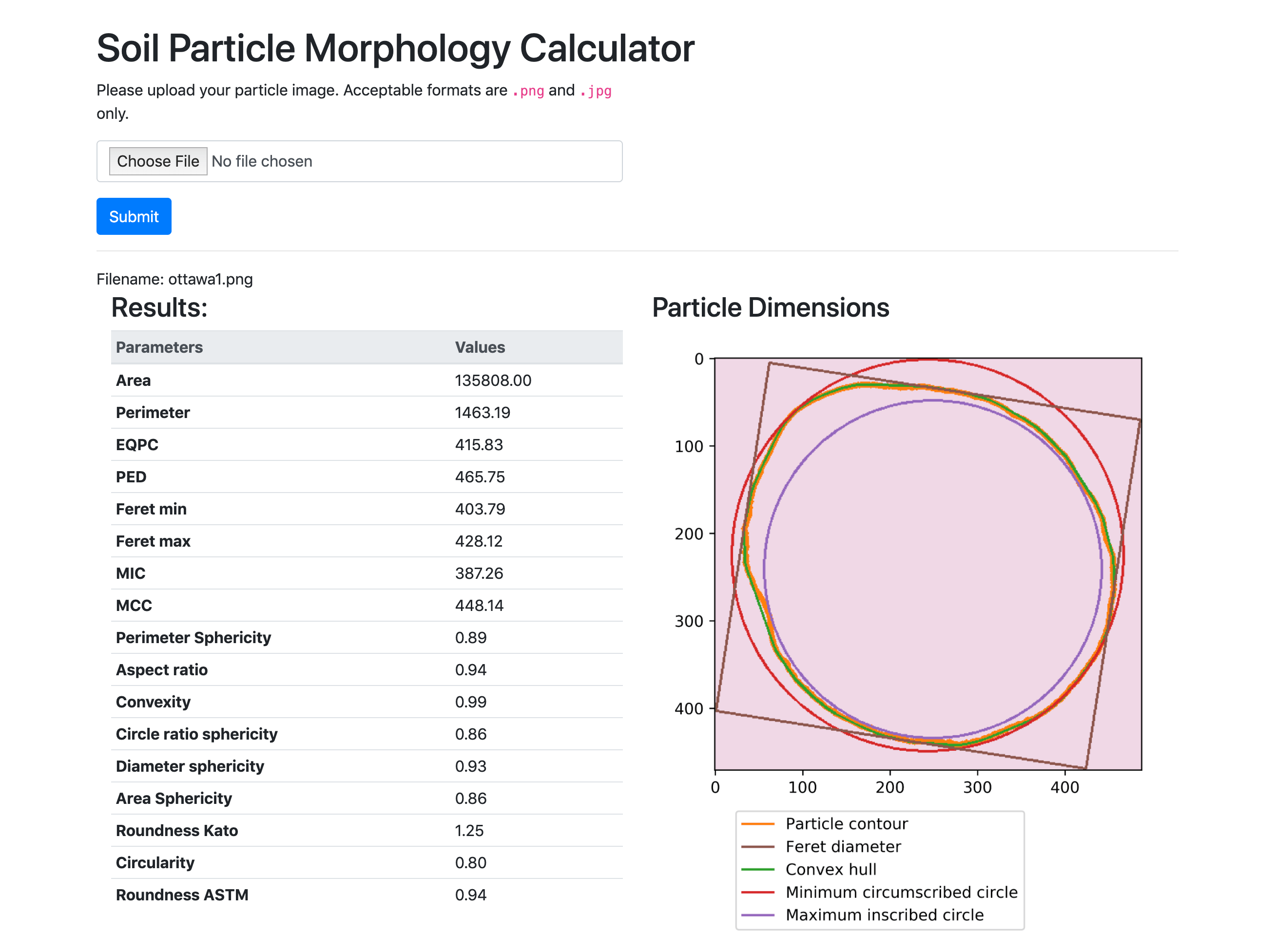Select the Feret min value 403.79
Viewport: 1275px width, 952px height.
pos(480,509)
